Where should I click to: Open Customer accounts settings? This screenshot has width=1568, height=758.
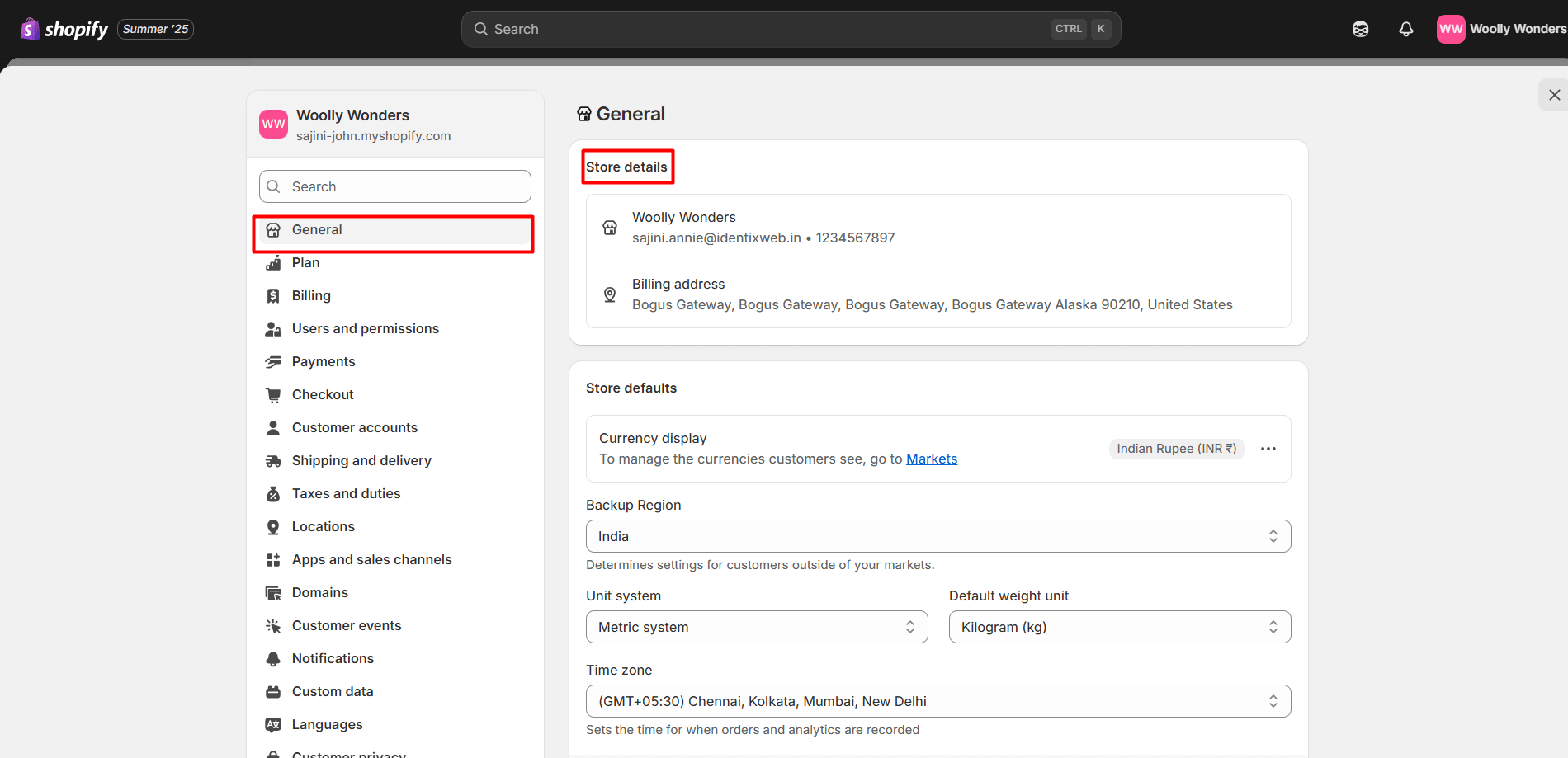click(394, 428)
